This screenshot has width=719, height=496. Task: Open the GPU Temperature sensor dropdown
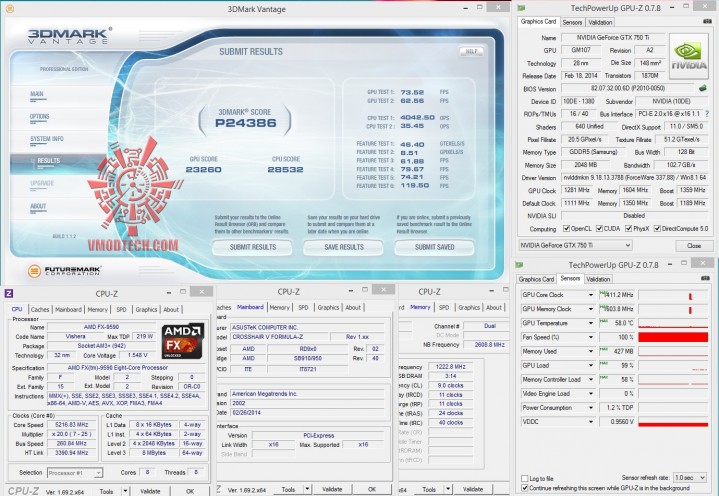(x=591, y=324)
